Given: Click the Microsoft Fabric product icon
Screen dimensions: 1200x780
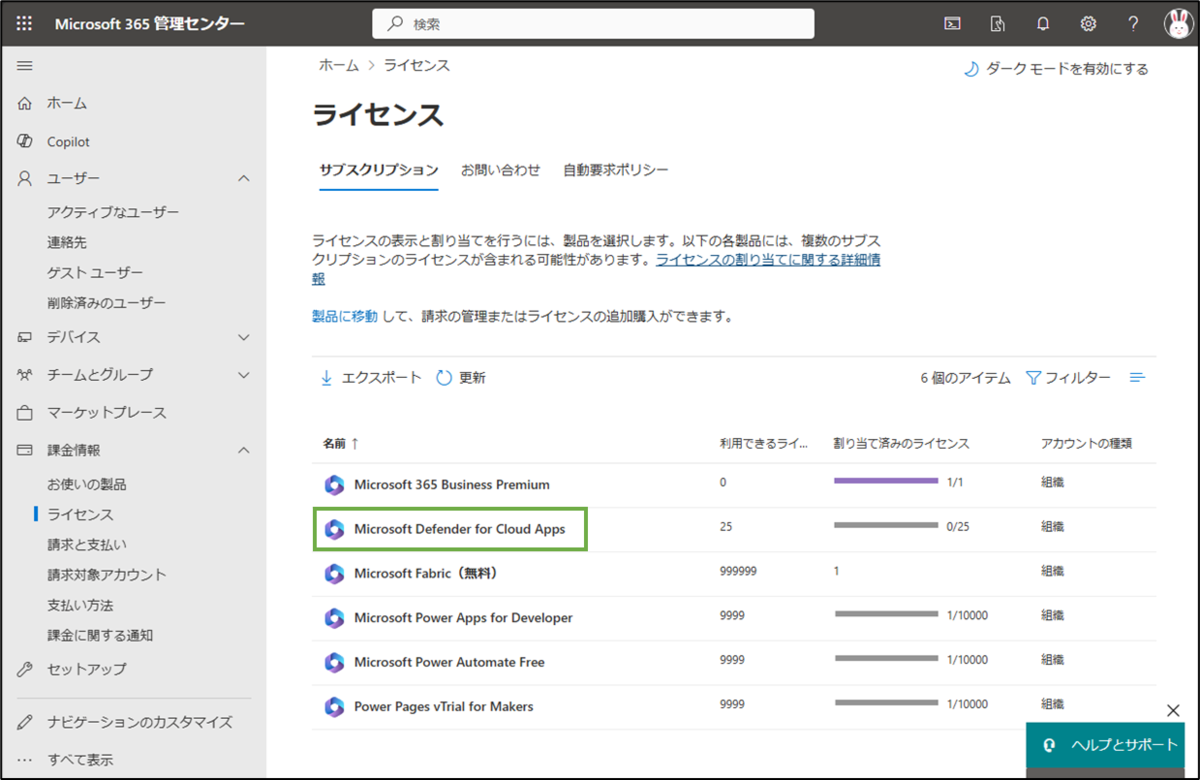Looking at the screenshot, I should [334, 573].
